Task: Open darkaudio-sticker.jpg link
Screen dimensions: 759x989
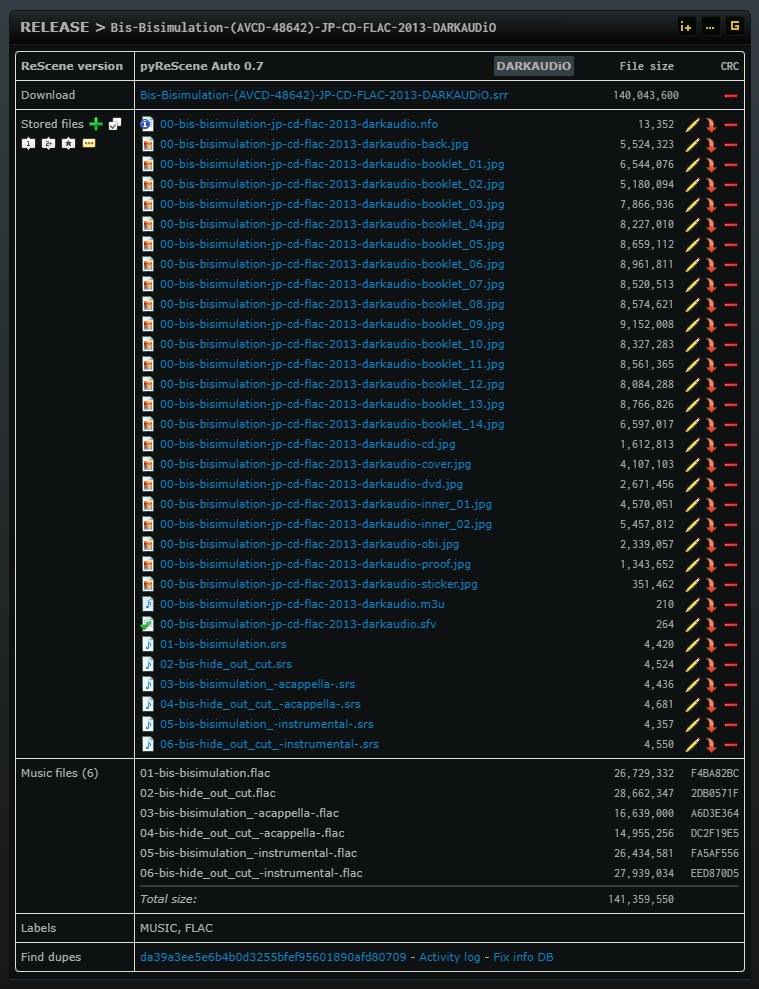Action: click(319, 584)
